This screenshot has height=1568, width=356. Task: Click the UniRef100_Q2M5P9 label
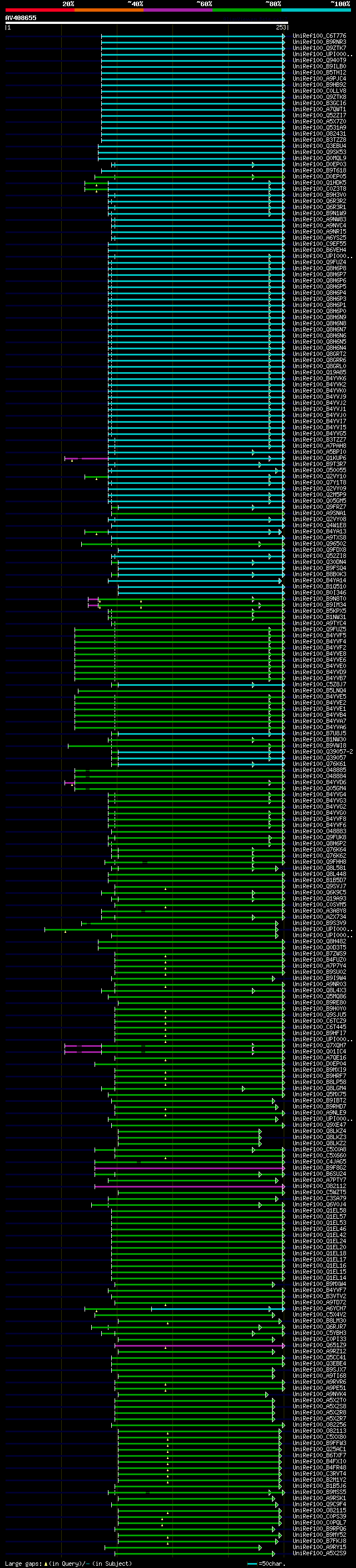[319, 494]
